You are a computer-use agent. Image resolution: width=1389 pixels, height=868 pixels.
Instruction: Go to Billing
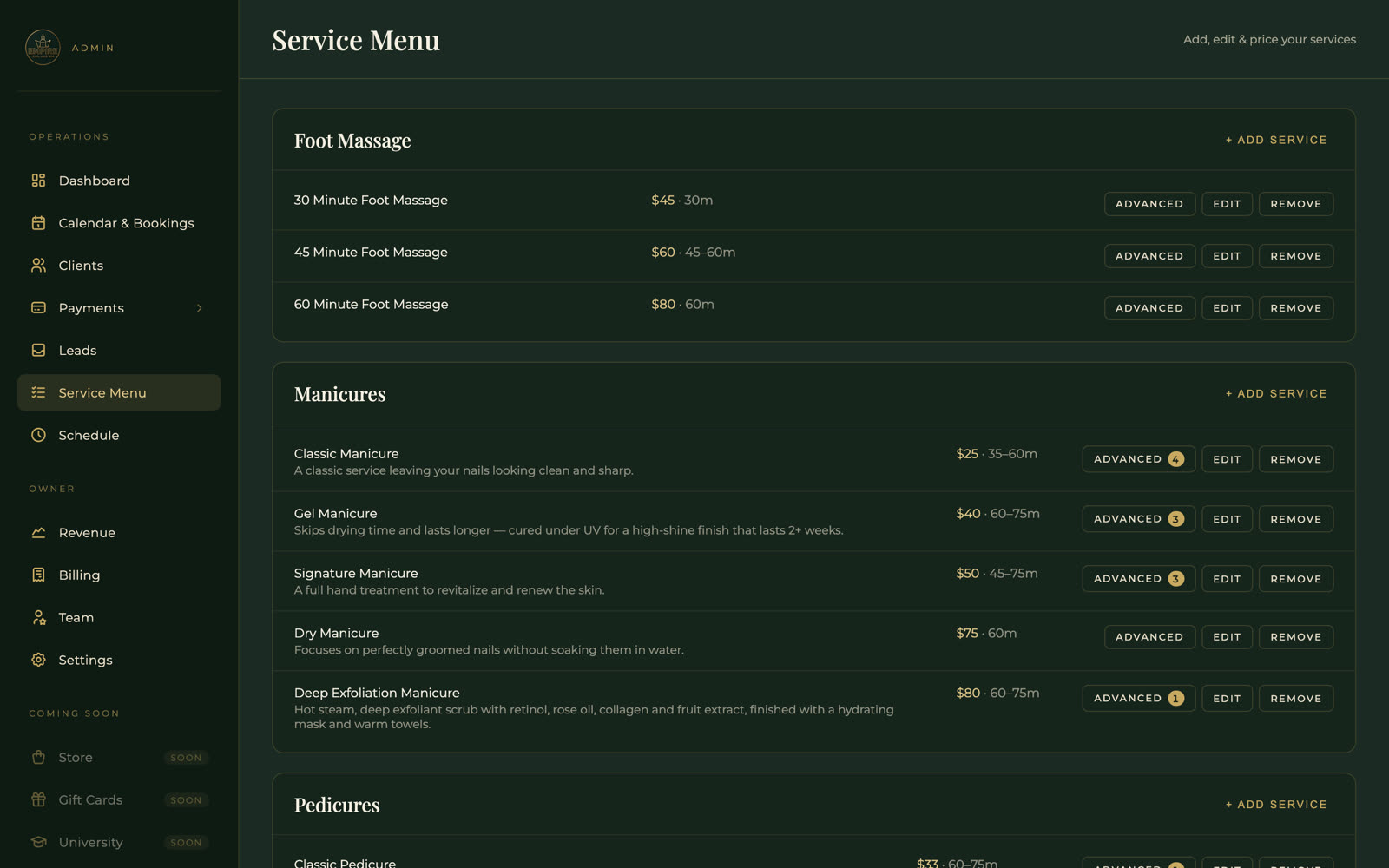point(119,575)
